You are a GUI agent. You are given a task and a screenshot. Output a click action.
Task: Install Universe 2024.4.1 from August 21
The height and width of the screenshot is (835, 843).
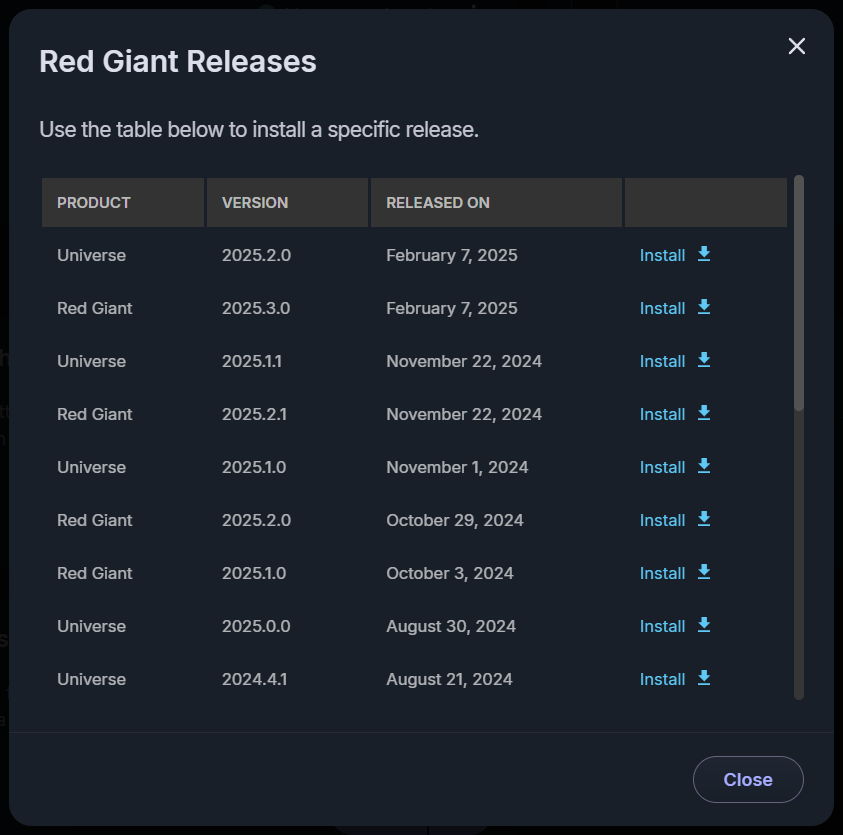click(x=662, y=679)
